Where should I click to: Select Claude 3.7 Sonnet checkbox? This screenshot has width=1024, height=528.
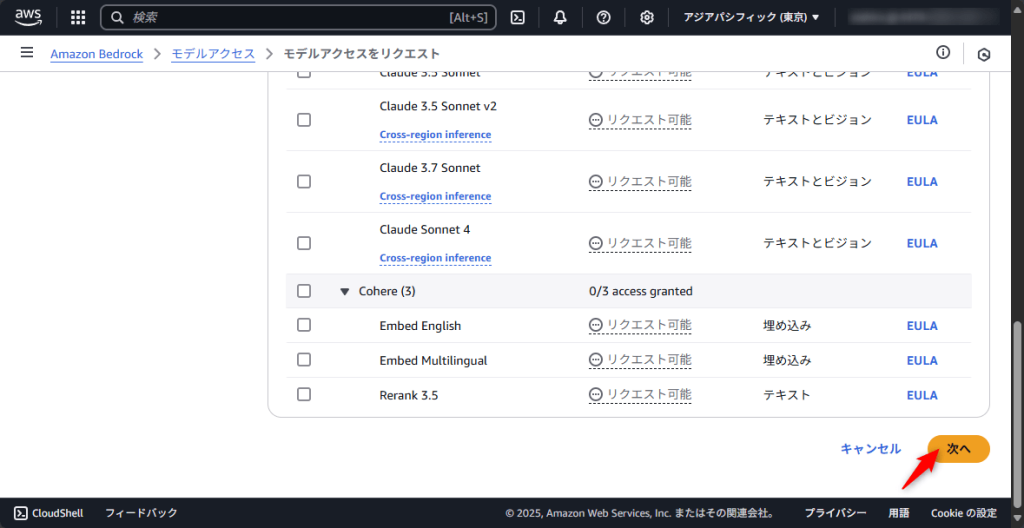click(x=304, y=182)
